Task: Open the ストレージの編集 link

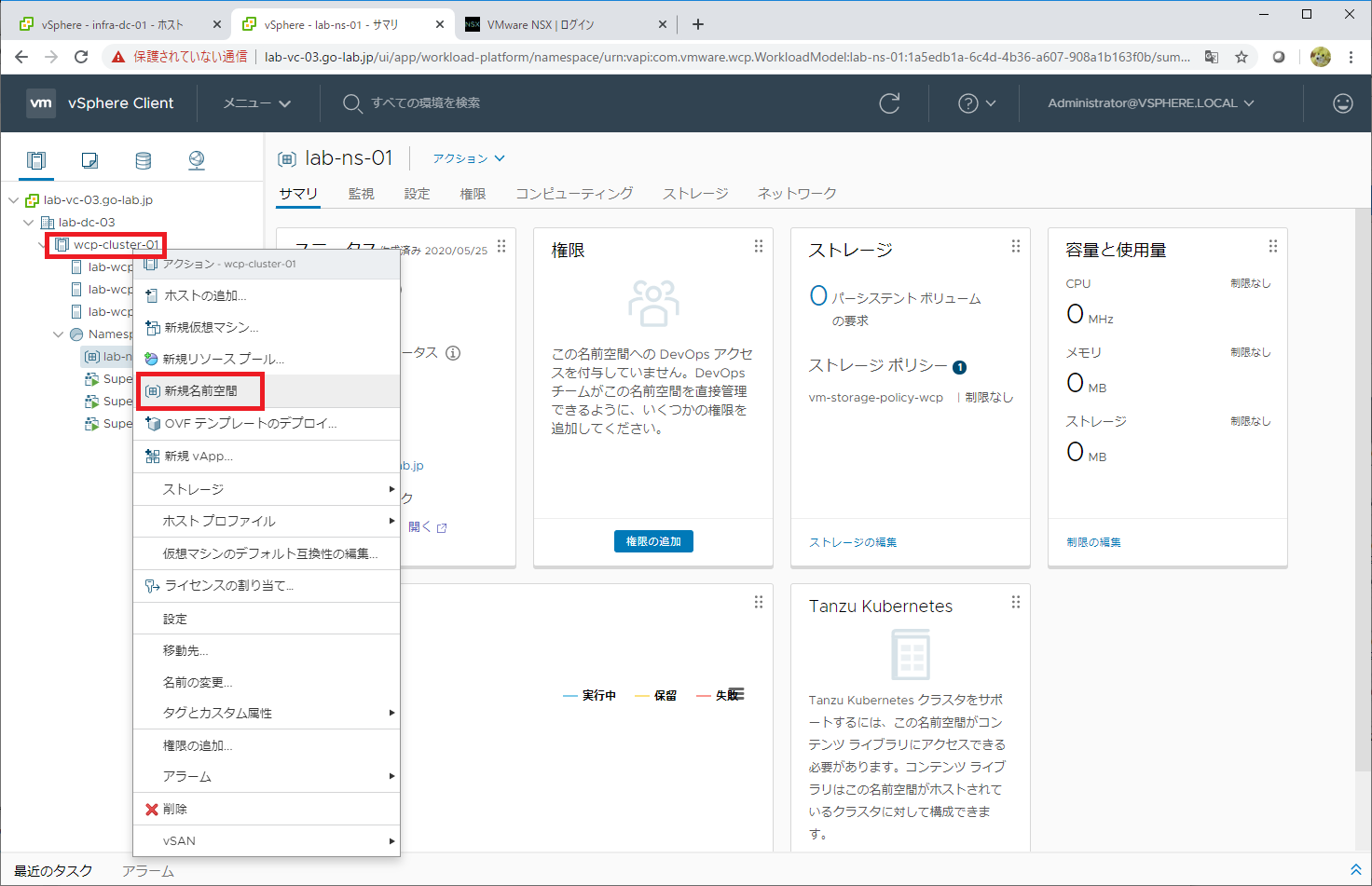Action: click(853, 542)
